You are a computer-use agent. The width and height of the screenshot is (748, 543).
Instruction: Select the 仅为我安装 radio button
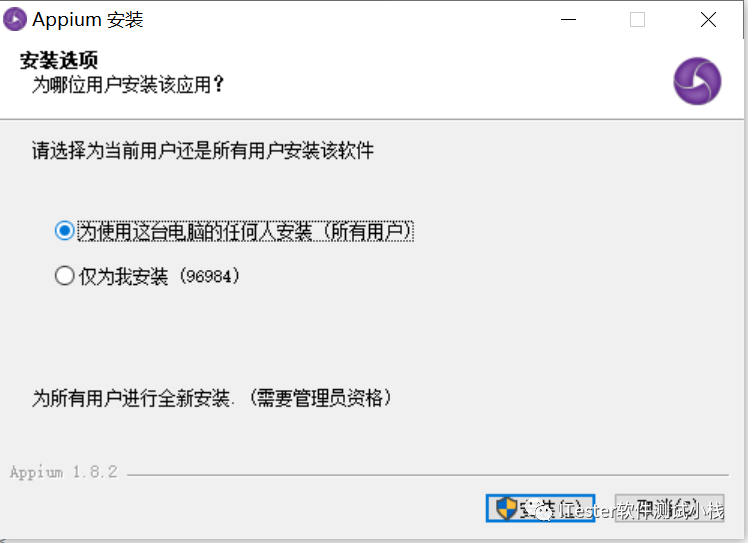[64, 276]
